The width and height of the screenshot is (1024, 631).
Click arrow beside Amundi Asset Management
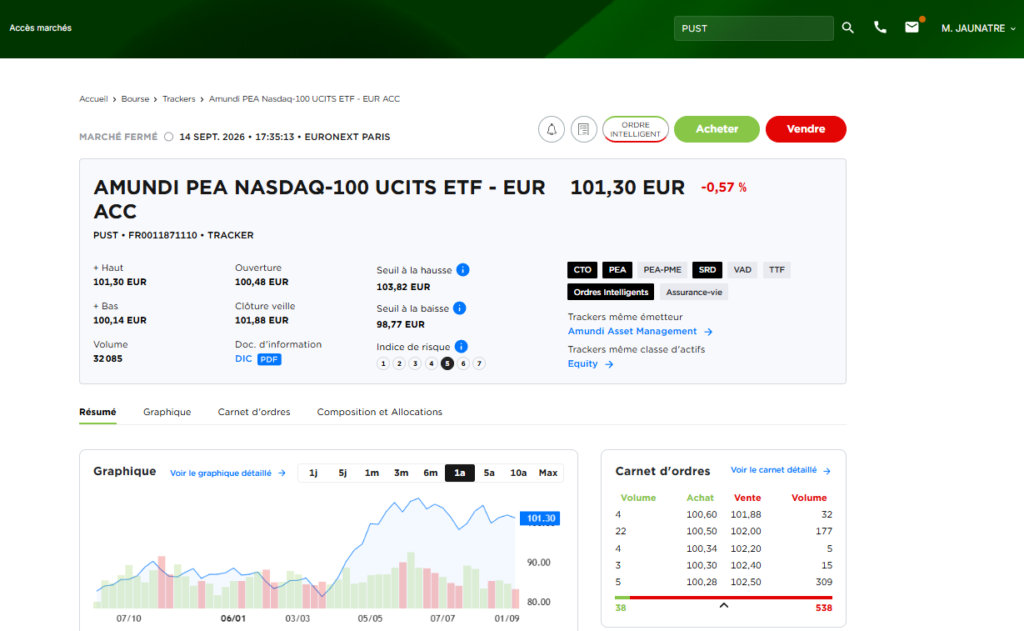pos(709,332)
